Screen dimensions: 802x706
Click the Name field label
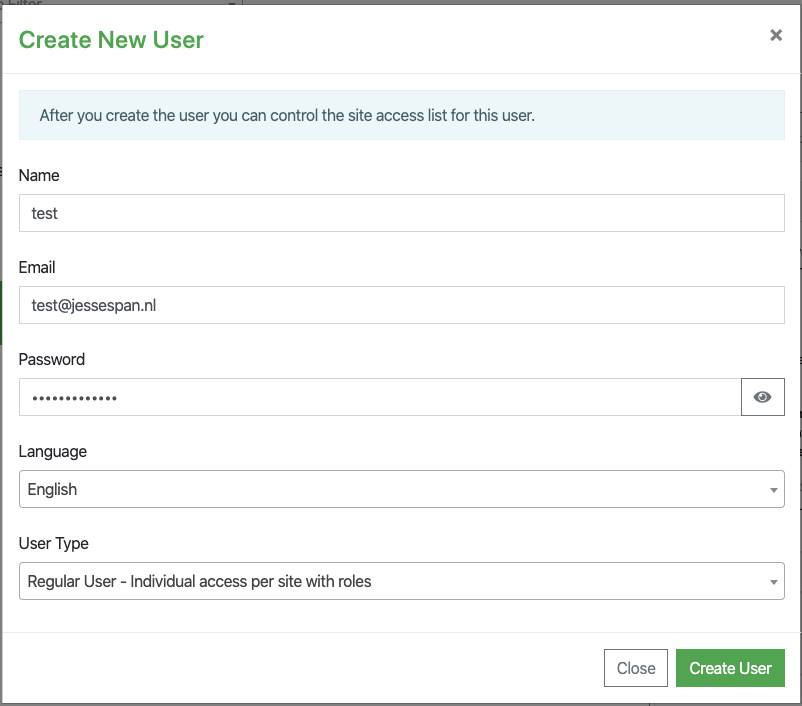pyautogui.click(x=39, y=175)
